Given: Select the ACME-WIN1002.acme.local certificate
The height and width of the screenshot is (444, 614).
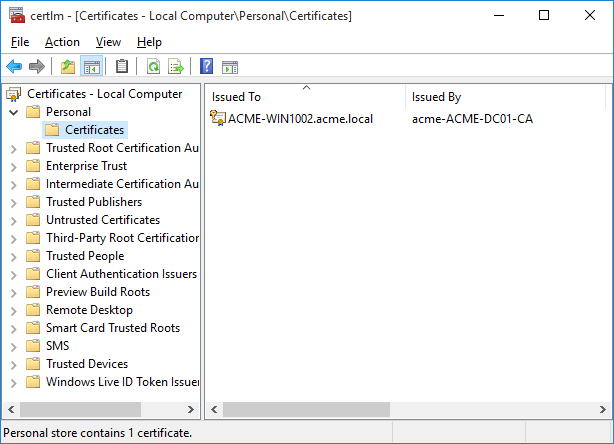Looking at the screenshot, I should 300,119.
